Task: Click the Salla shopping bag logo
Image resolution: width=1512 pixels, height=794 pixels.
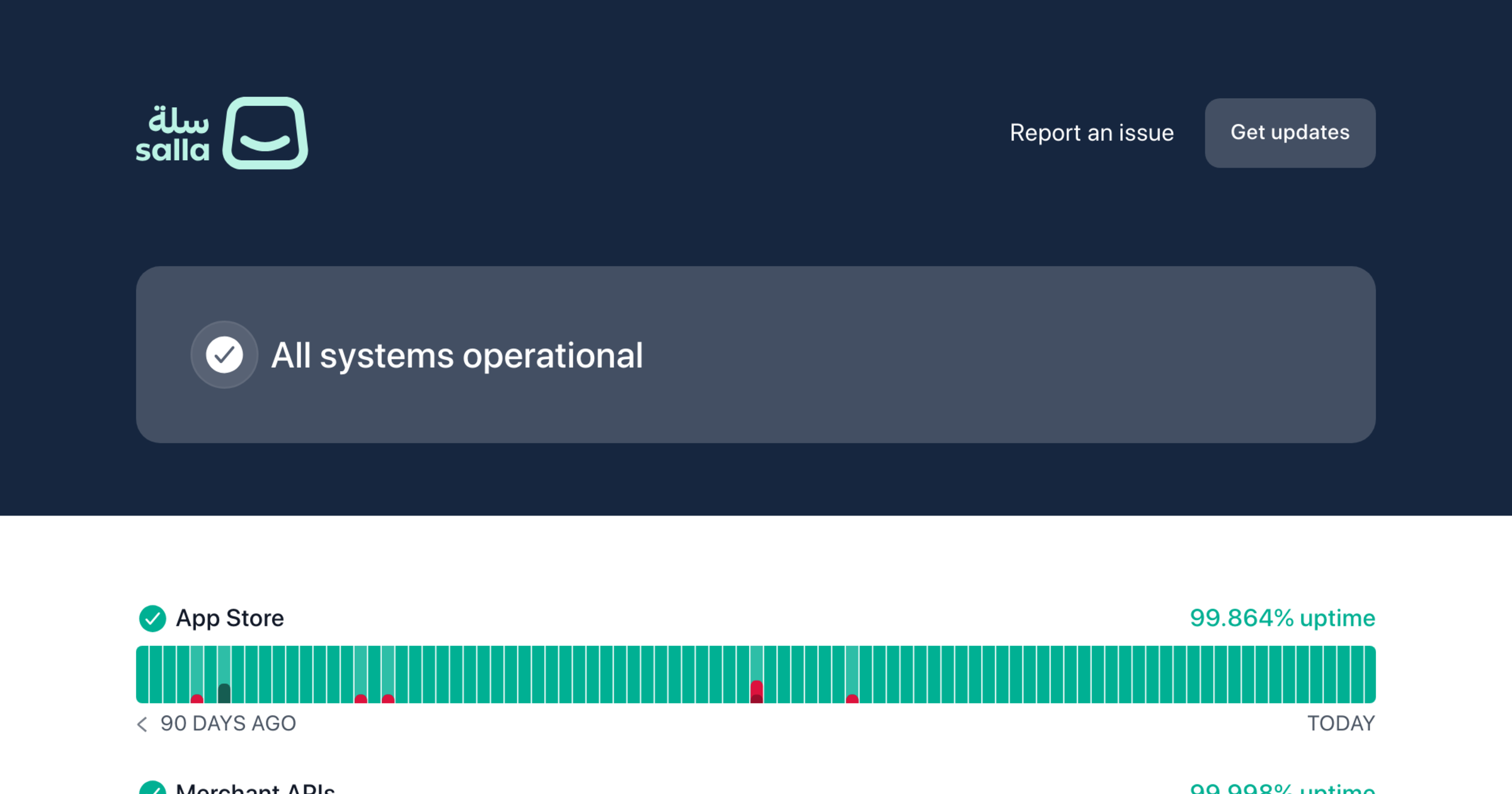Action: [x=265, y=133]
